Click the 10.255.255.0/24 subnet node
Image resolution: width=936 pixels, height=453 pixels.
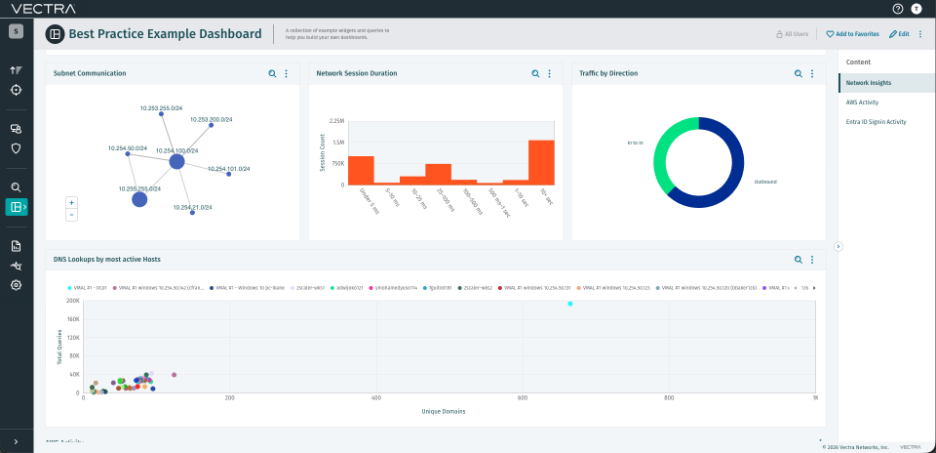[139, 199]
